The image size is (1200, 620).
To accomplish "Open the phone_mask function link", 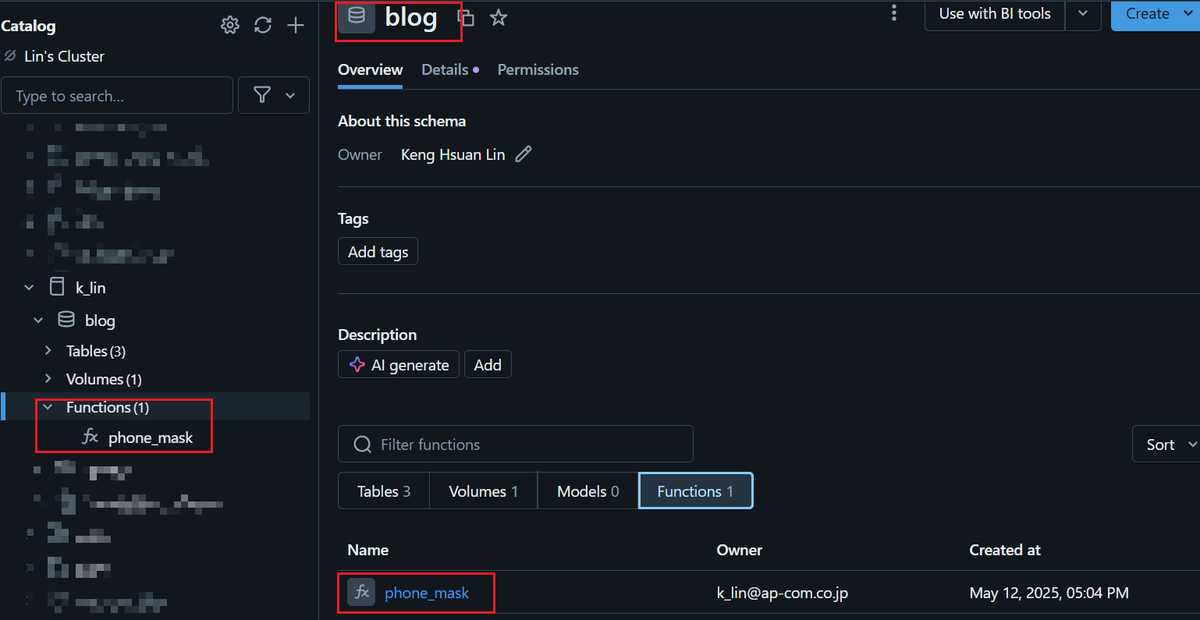I will (427, 593).
